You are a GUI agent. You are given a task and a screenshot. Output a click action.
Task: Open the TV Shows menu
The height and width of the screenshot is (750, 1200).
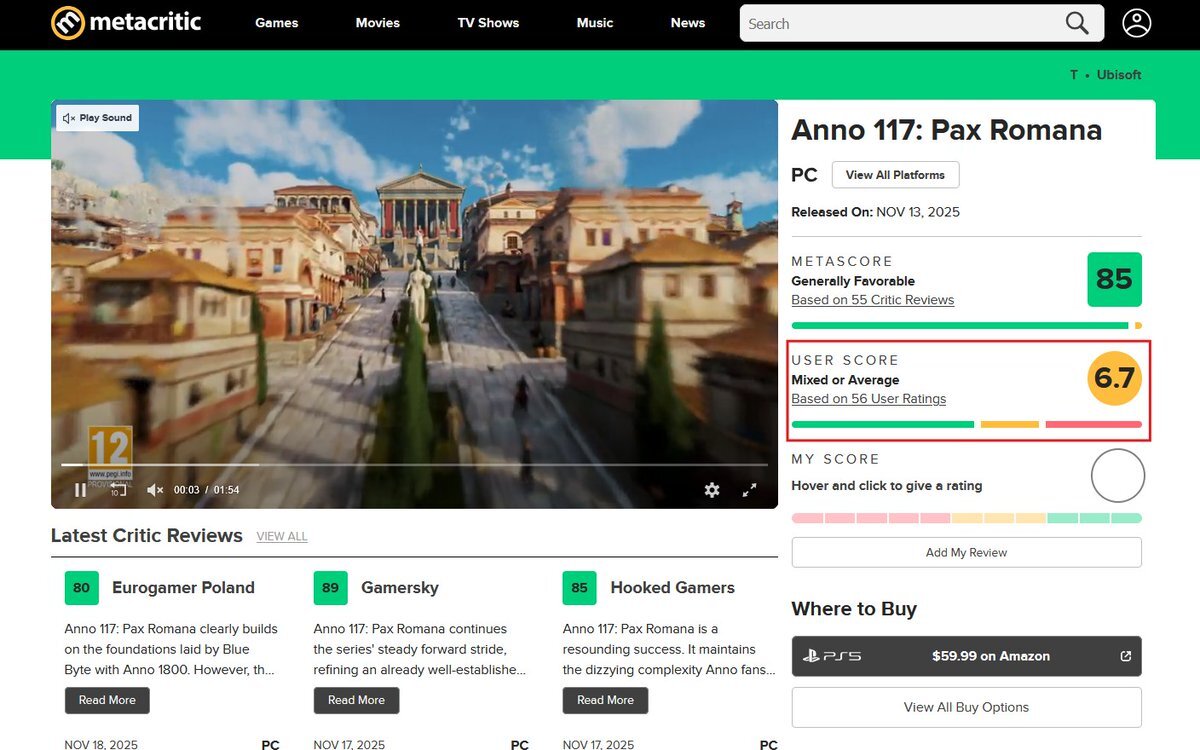click(488, 23)
